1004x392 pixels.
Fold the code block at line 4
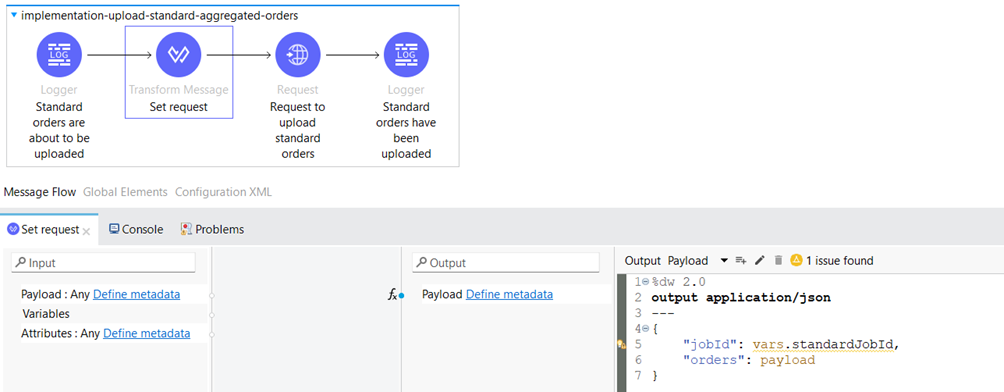click(x=645, y=329)
